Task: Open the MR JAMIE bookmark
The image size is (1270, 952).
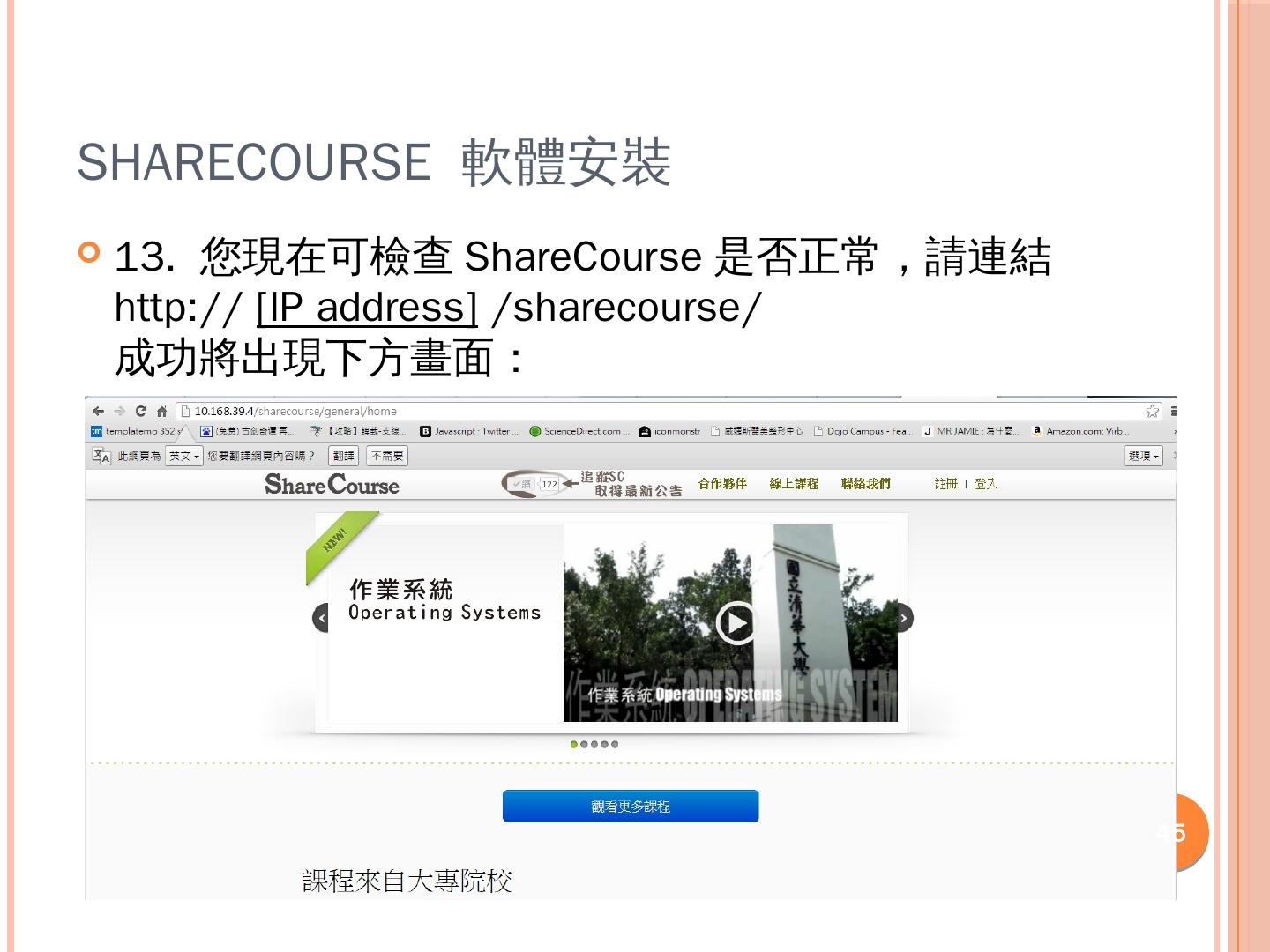Action: (970, 431)
